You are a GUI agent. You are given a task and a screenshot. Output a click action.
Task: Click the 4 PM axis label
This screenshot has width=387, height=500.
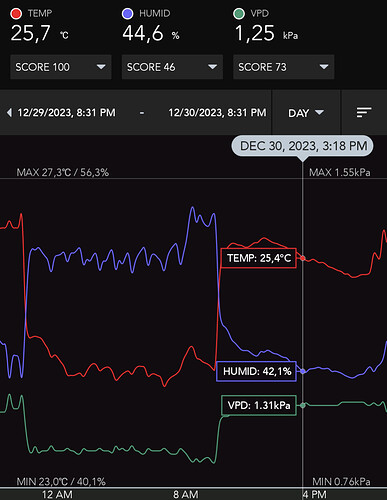tap(314, 495)
